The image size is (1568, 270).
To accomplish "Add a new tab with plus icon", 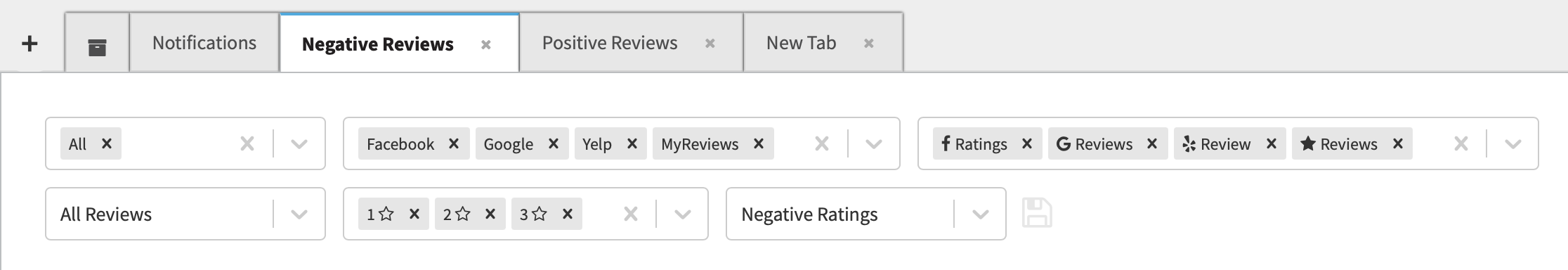I will [x=30, y=44].
